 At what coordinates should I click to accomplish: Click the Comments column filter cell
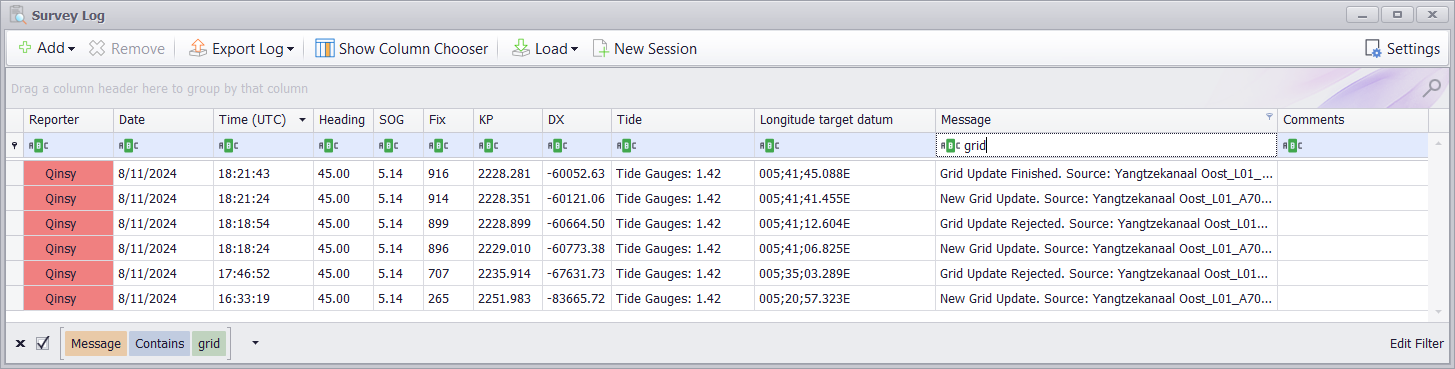[1353, 145]
